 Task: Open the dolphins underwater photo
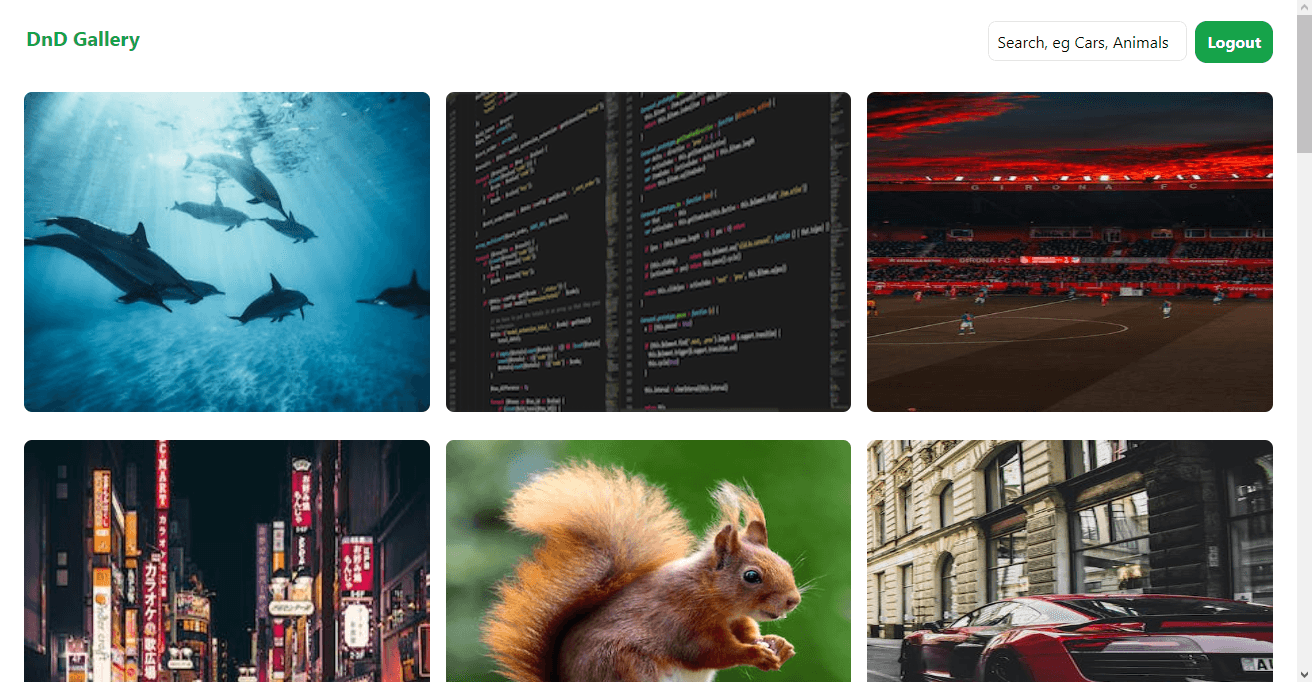click(227, 252)
